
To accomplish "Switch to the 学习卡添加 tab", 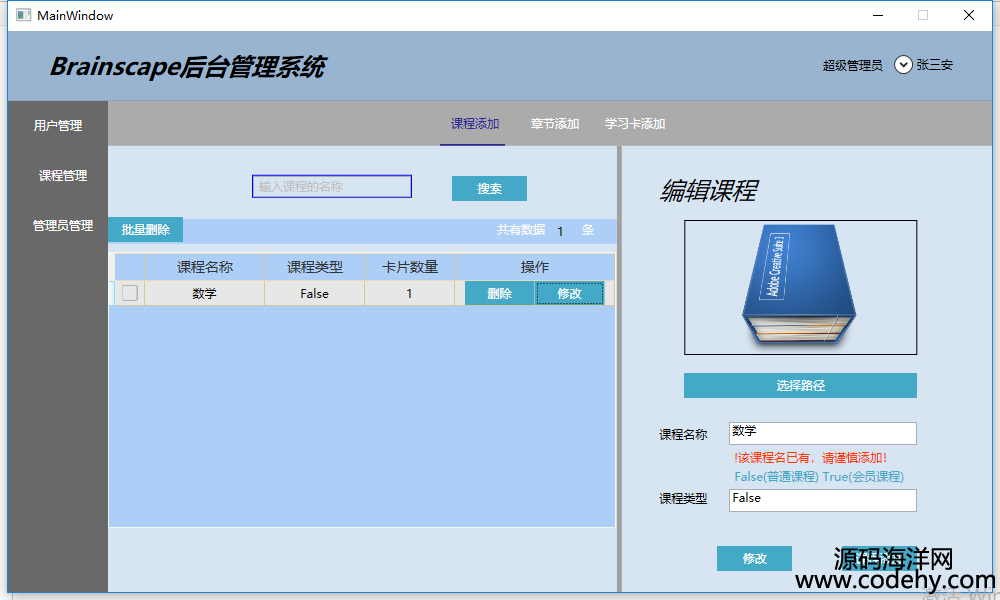I will tap(635, 124).
